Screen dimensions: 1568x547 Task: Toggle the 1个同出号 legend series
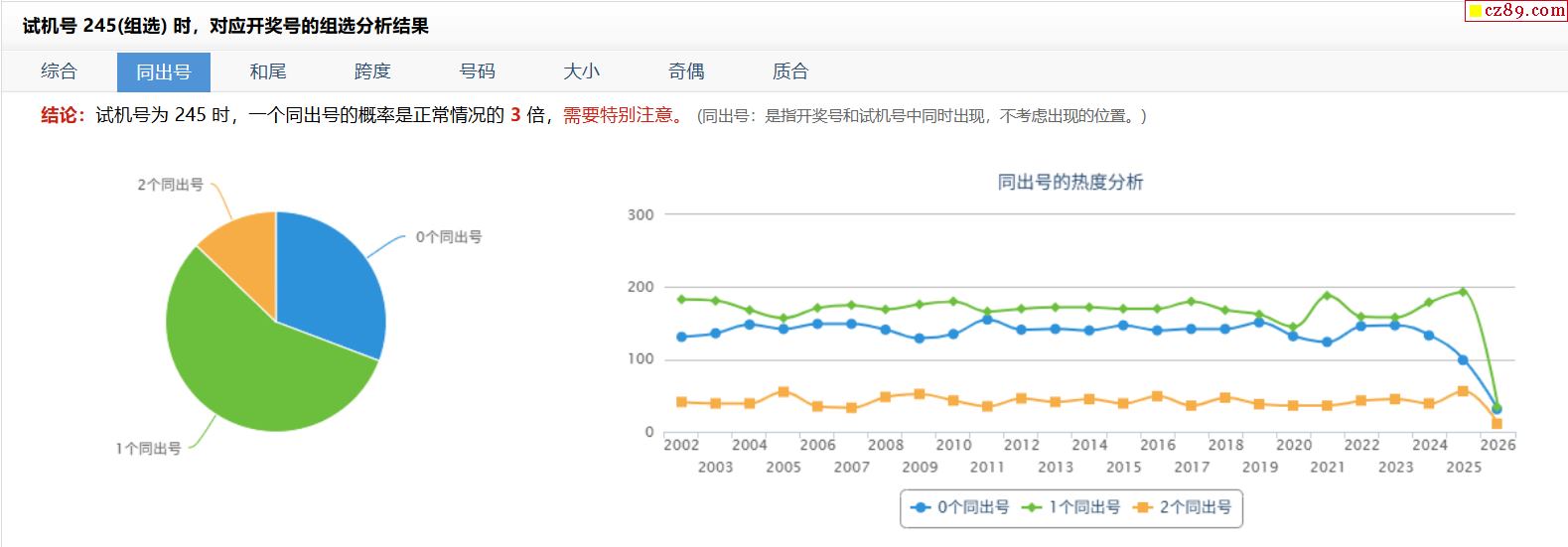[1071, 507]
